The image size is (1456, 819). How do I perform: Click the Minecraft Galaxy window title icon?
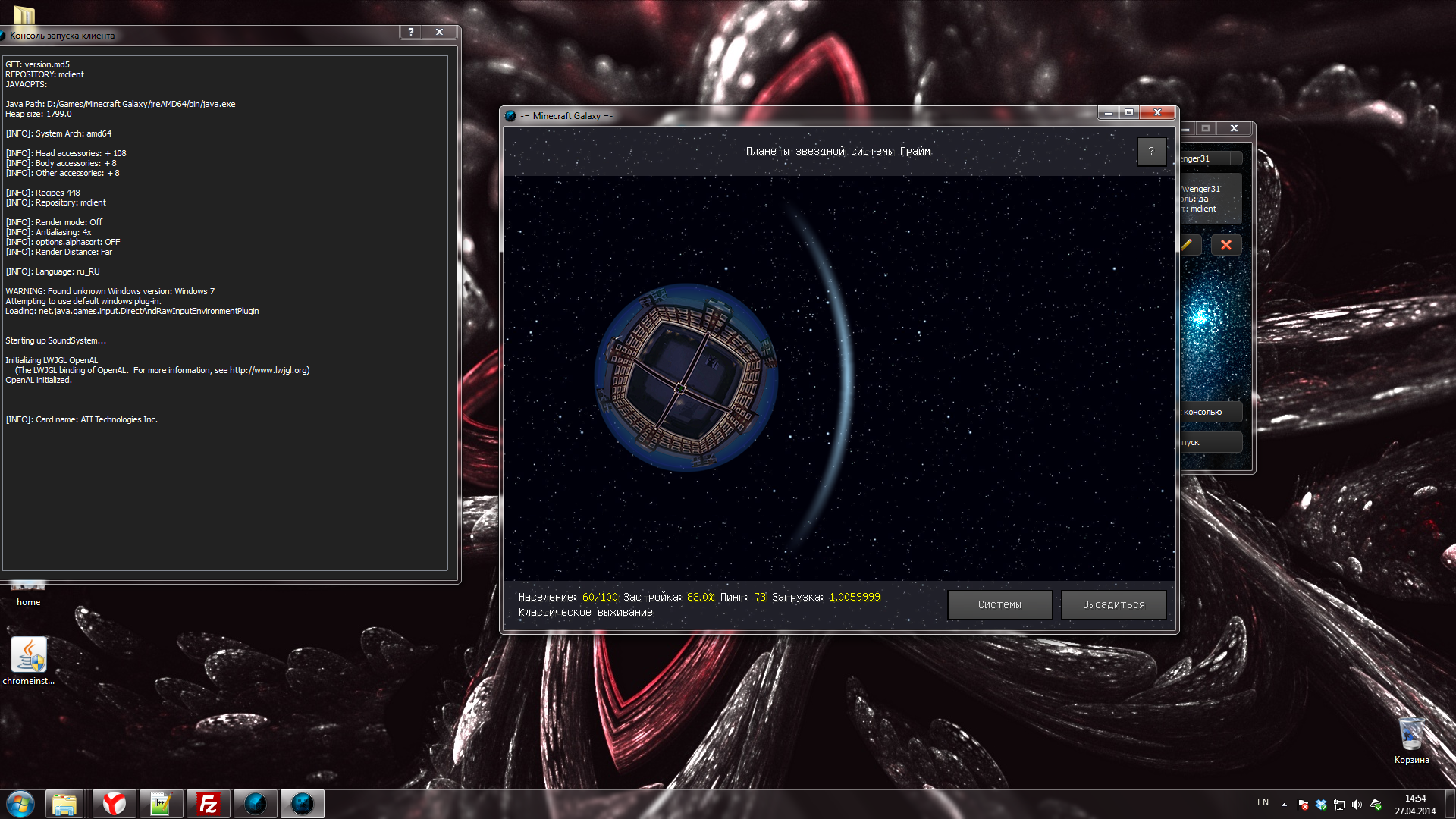[510, 116]
